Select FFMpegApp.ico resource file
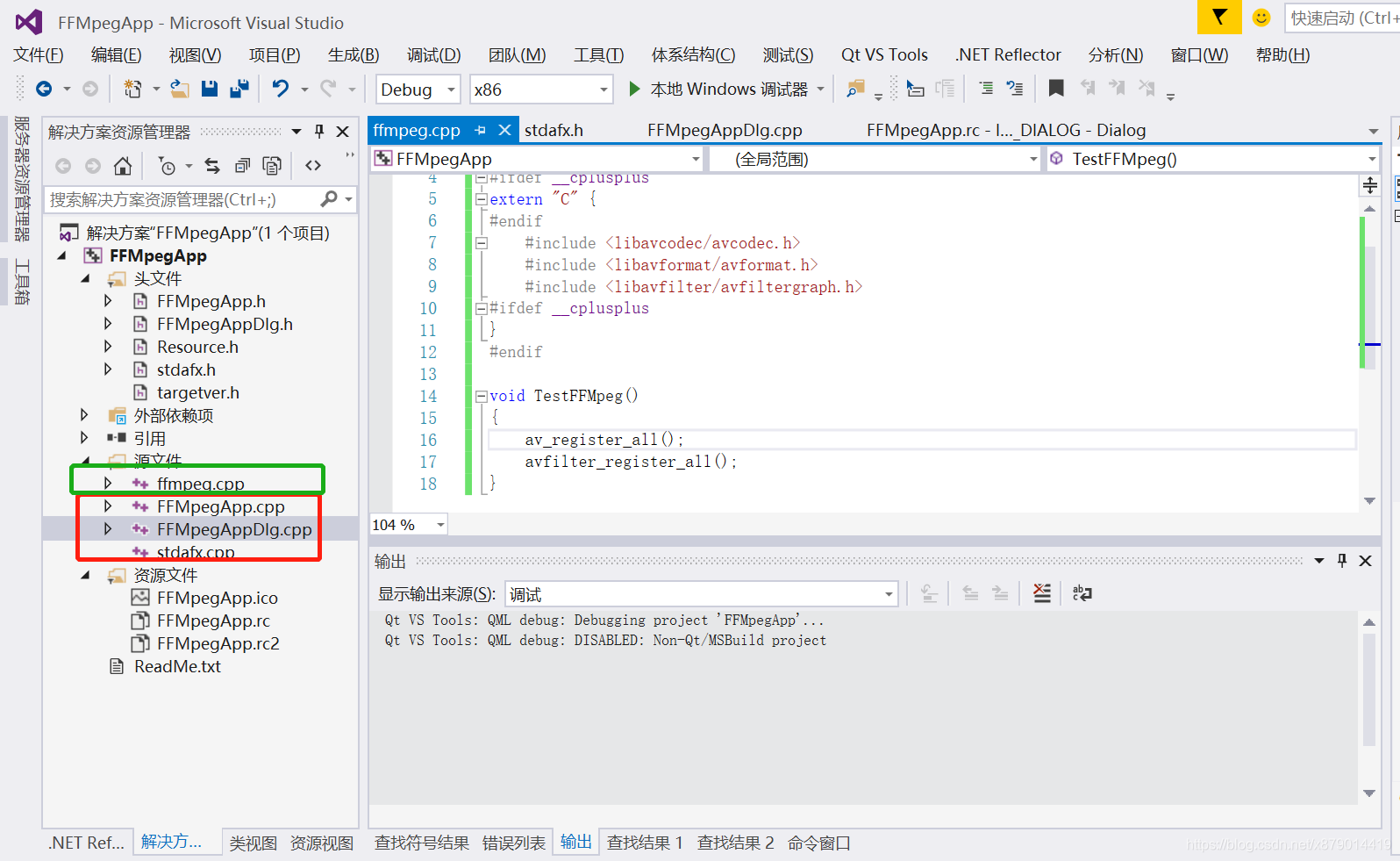Screen dimensions: 1400x861 217,598
